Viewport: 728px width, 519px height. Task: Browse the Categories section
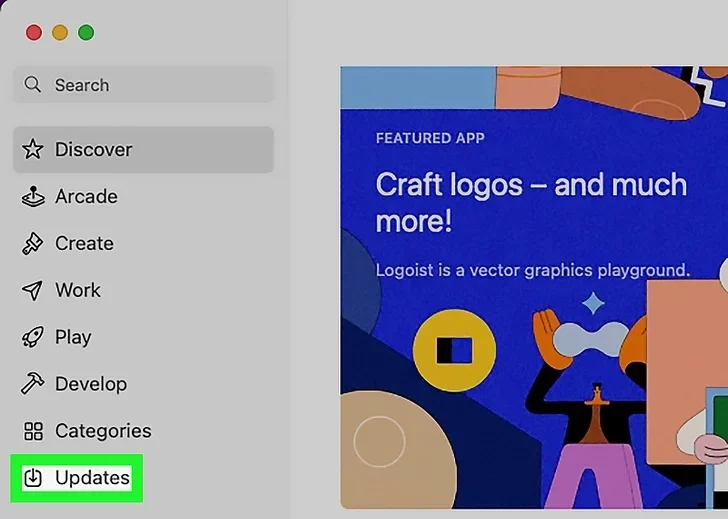pos(143,431)
